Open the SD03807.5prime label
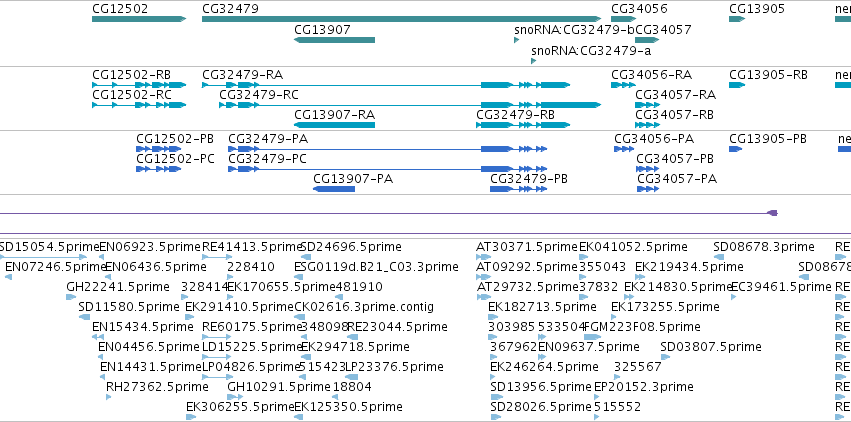 (711, 347)
